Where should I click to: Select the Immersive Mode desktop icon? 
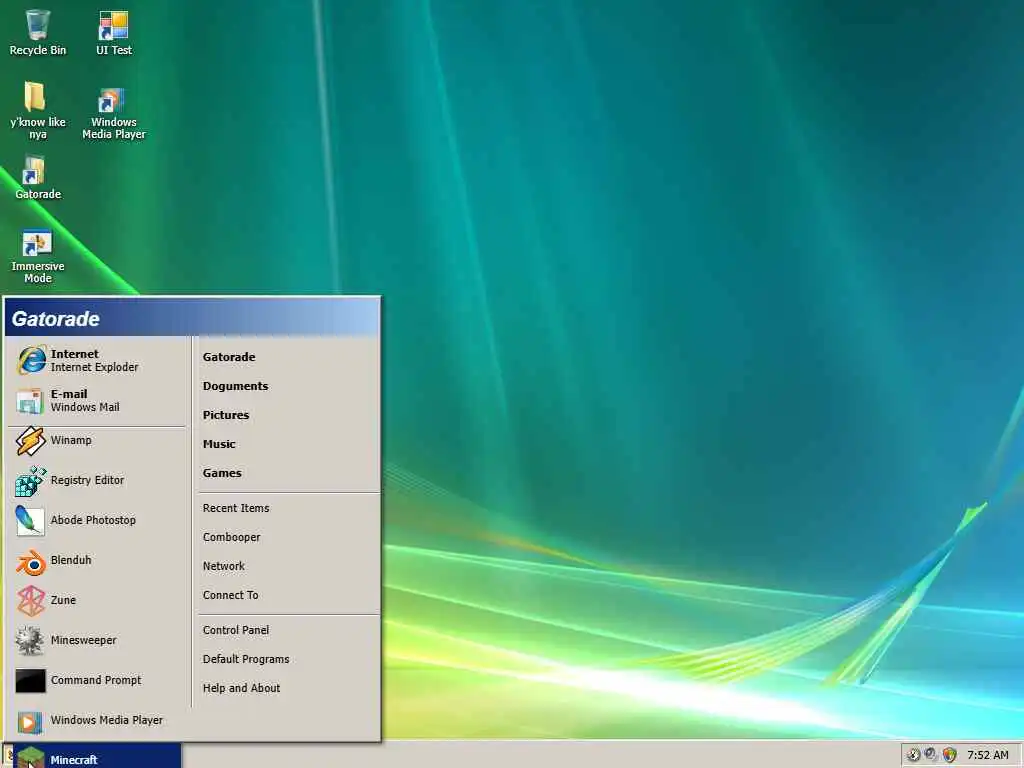[x=37, y=256]
